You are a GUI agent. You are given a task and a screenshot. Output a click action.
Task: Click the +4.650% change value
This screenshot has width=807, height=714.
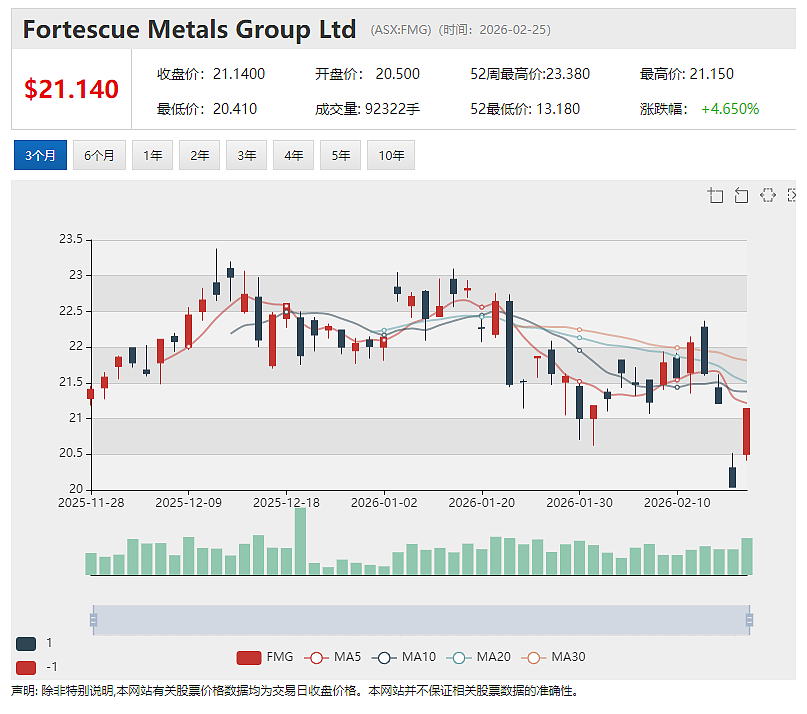730,109
